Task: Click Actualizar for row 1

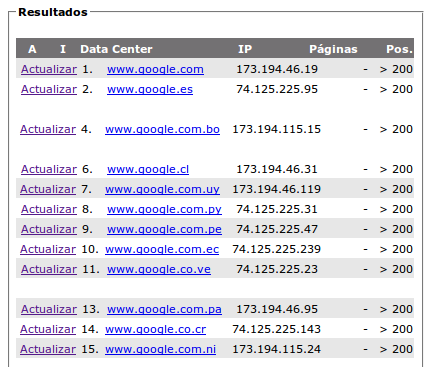Action: [49, 69]
